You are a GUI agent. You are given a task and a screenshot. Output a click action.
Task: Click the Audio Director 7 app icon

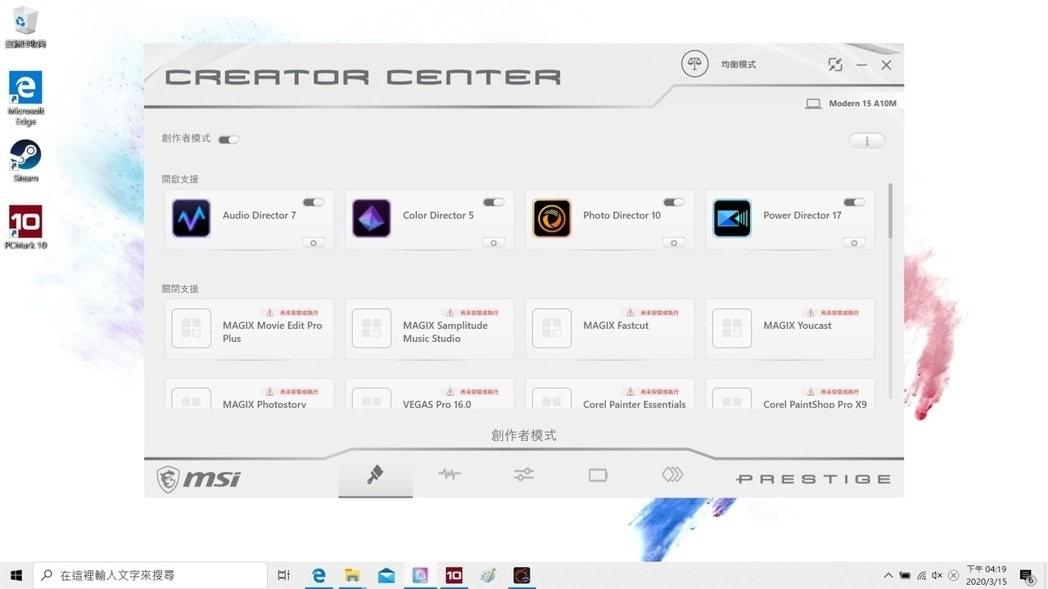click(191, 218)
